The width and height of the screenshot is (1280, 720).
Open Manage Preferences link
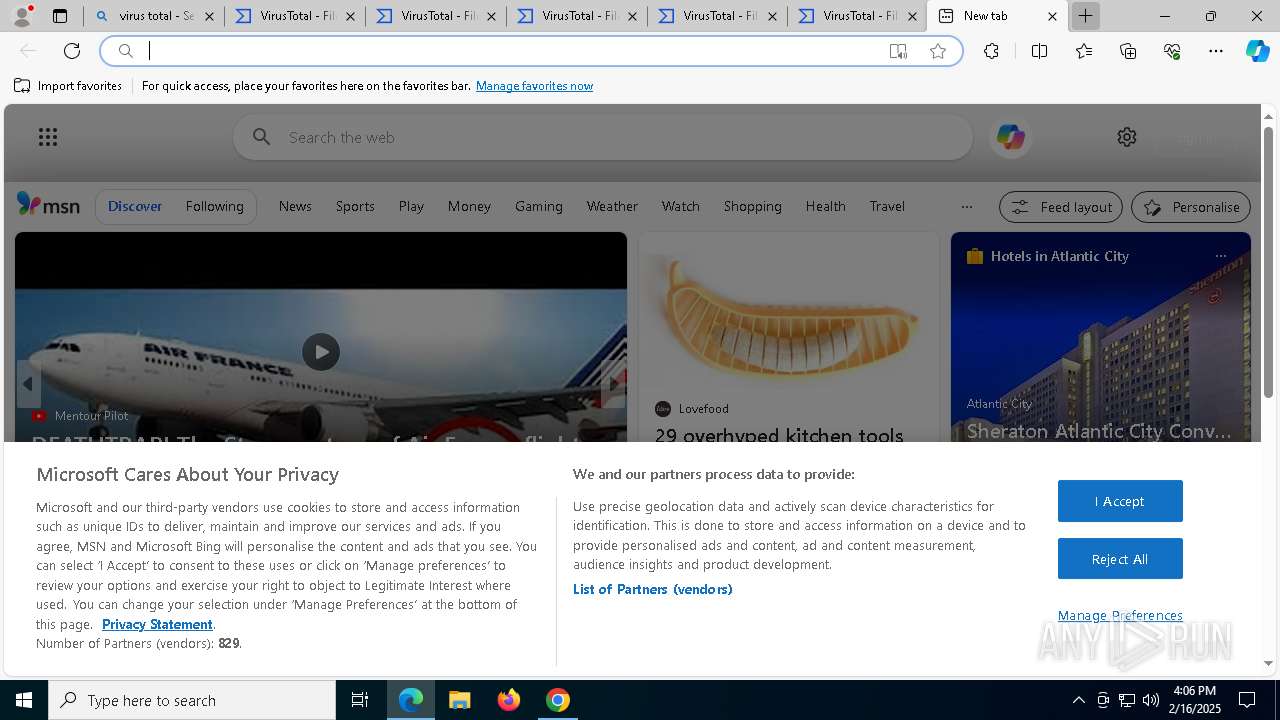click(1120, 615)
